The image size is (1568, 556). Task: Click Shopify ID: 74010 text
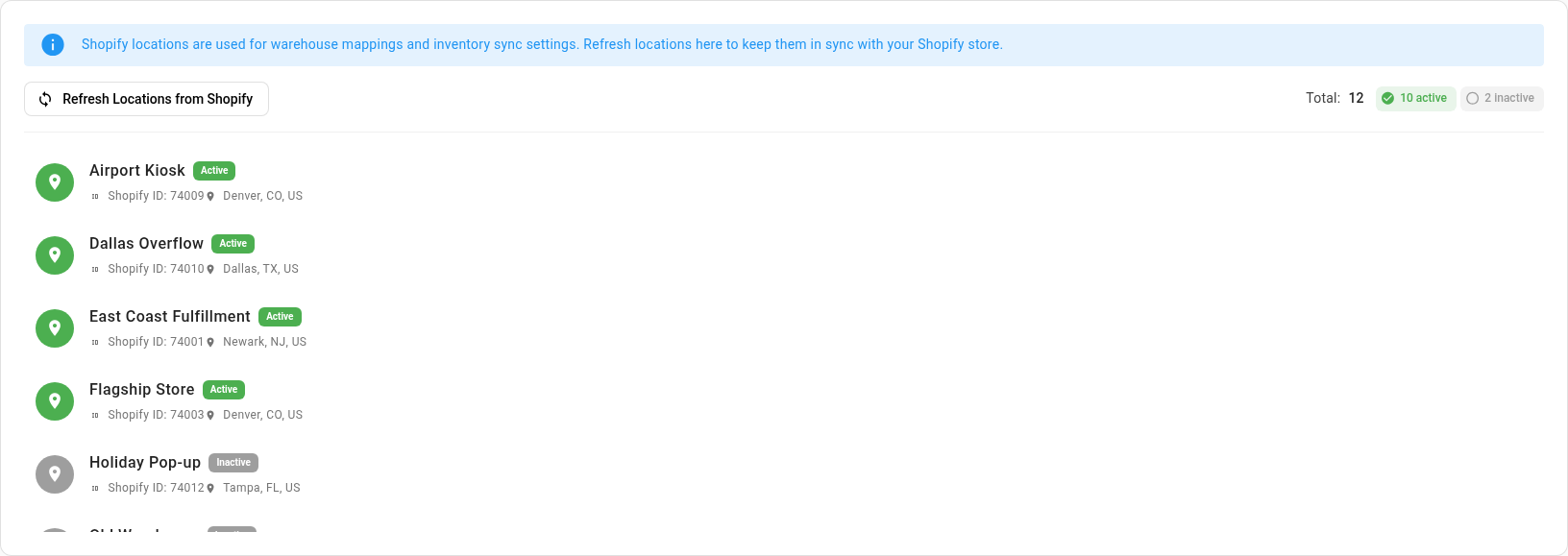[156, 269]
